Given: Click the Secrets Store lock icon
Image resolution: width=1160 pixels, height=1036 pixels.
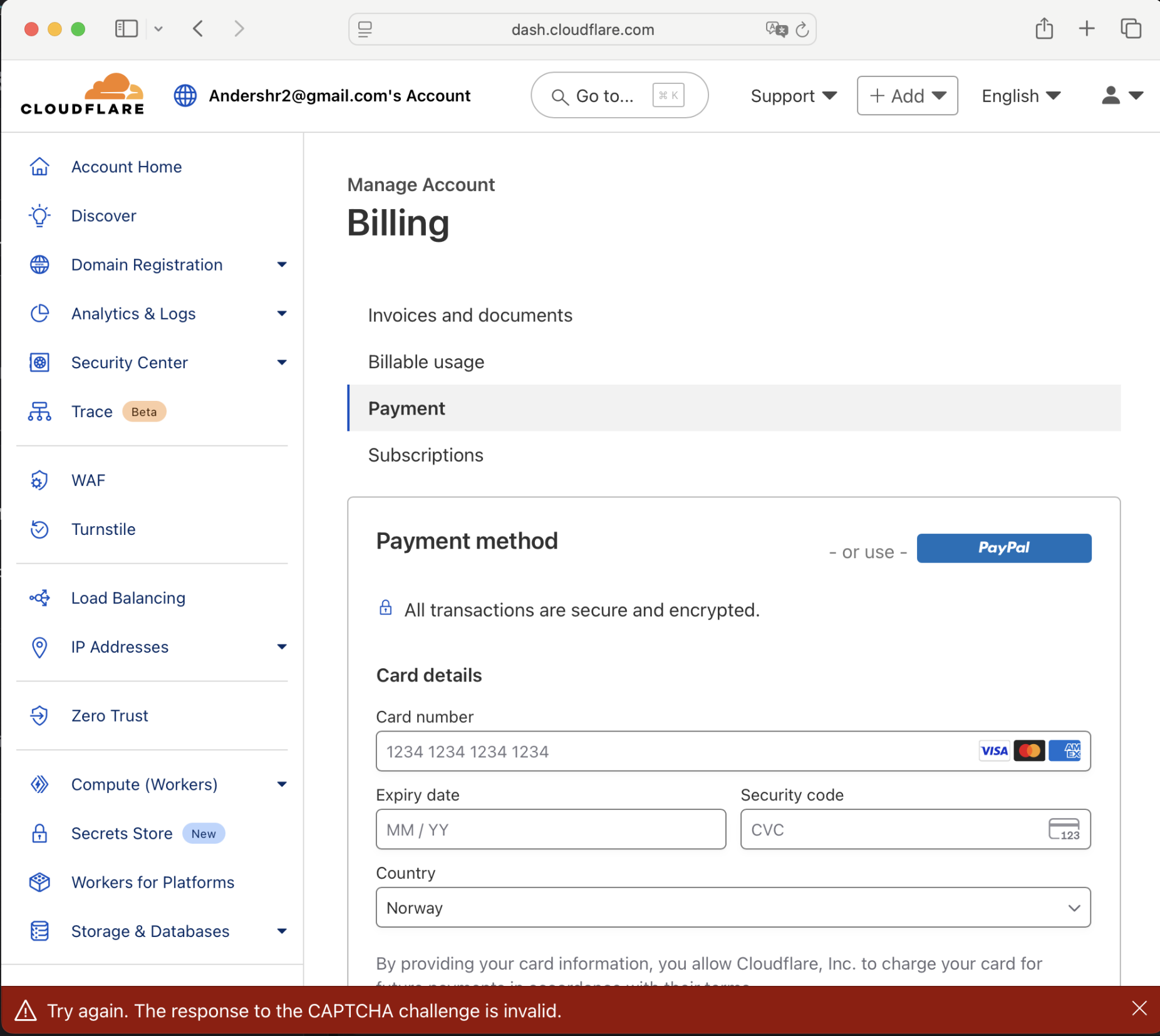Looking at the screenshot, I should pos(39,833).
